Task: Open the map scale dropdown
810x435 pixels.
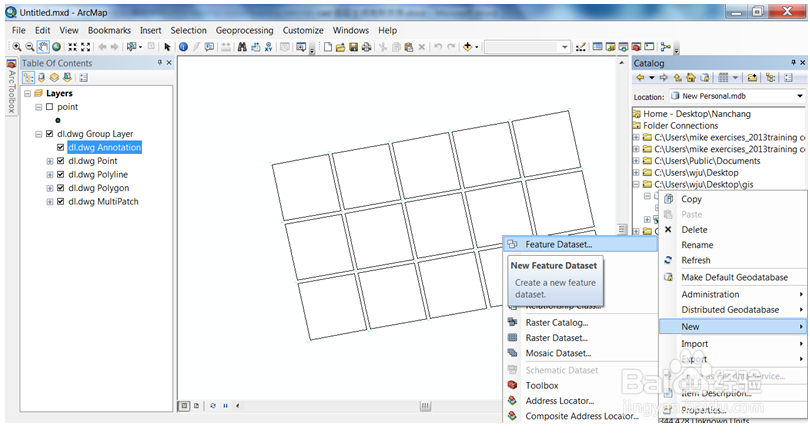Action: pyautogui.click(x=565, y=47)
